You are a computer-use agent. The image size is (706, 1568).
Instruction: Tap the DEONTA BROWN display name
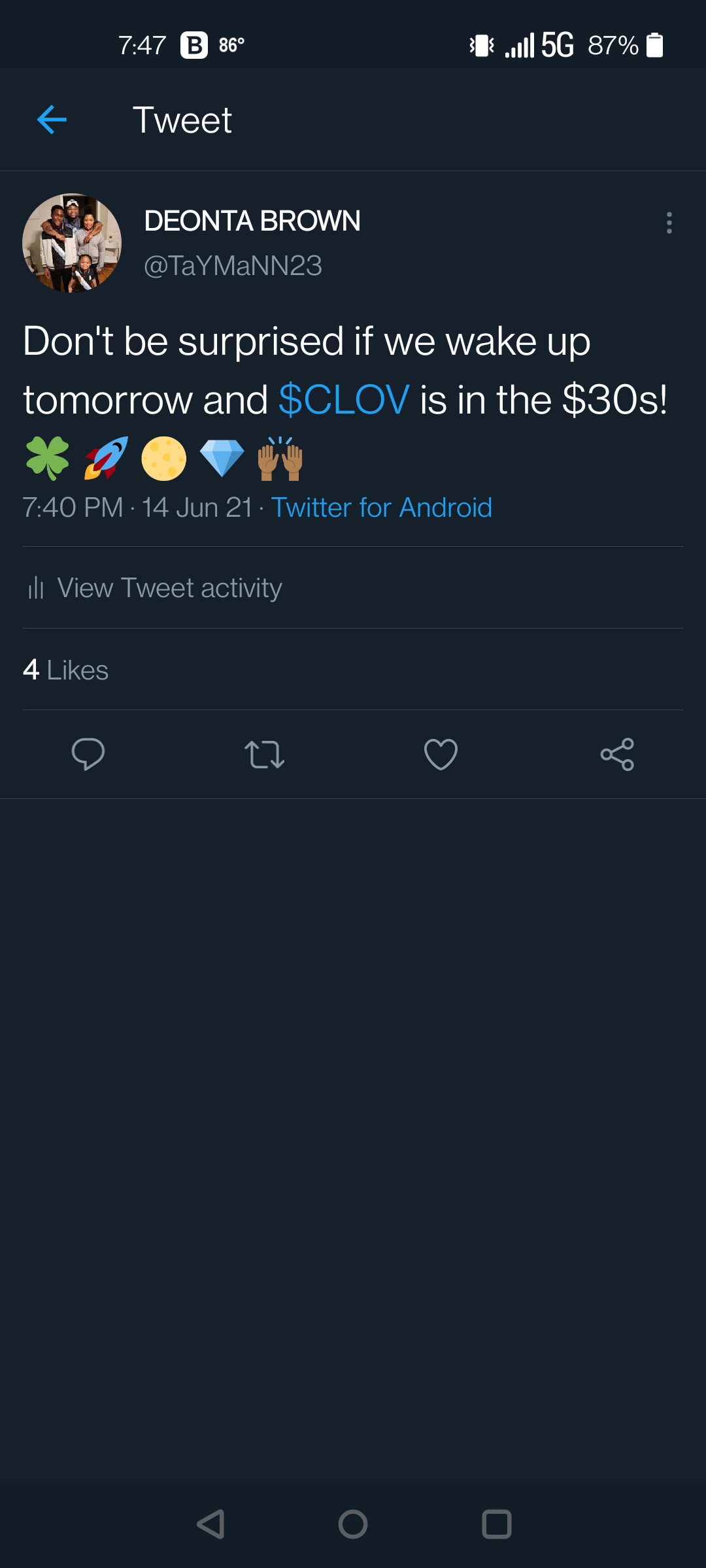tap(252, 221)
